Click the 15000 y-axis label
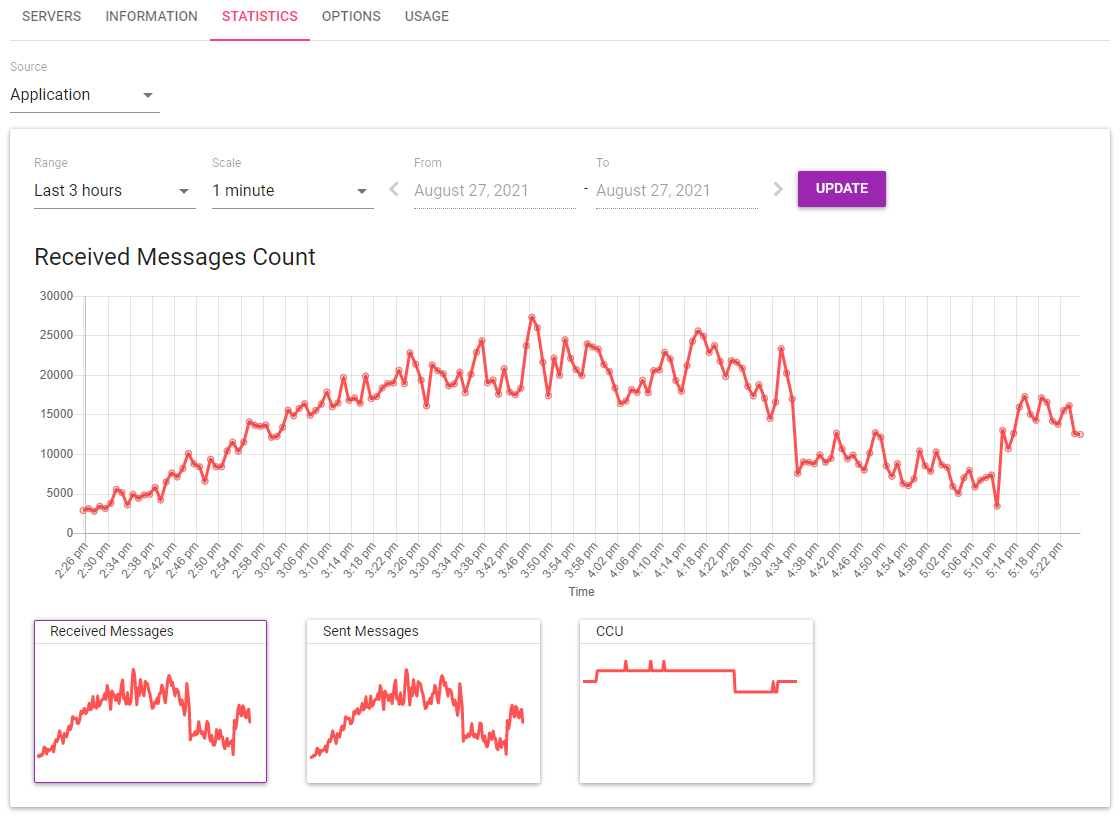This screenshot has height=817, width=1120. point(56,414)
